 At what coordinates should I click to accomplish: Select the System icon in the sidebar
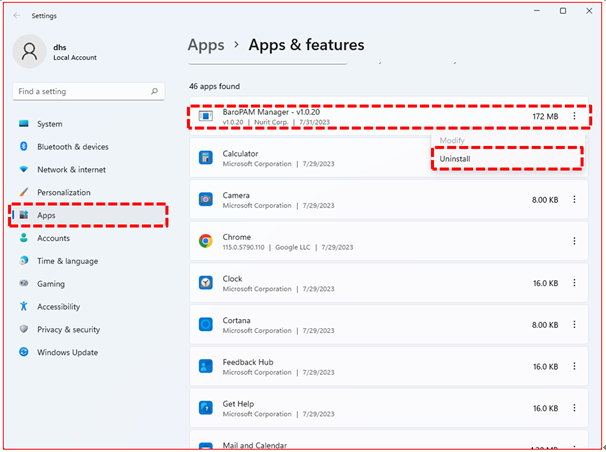coord(24,124)
